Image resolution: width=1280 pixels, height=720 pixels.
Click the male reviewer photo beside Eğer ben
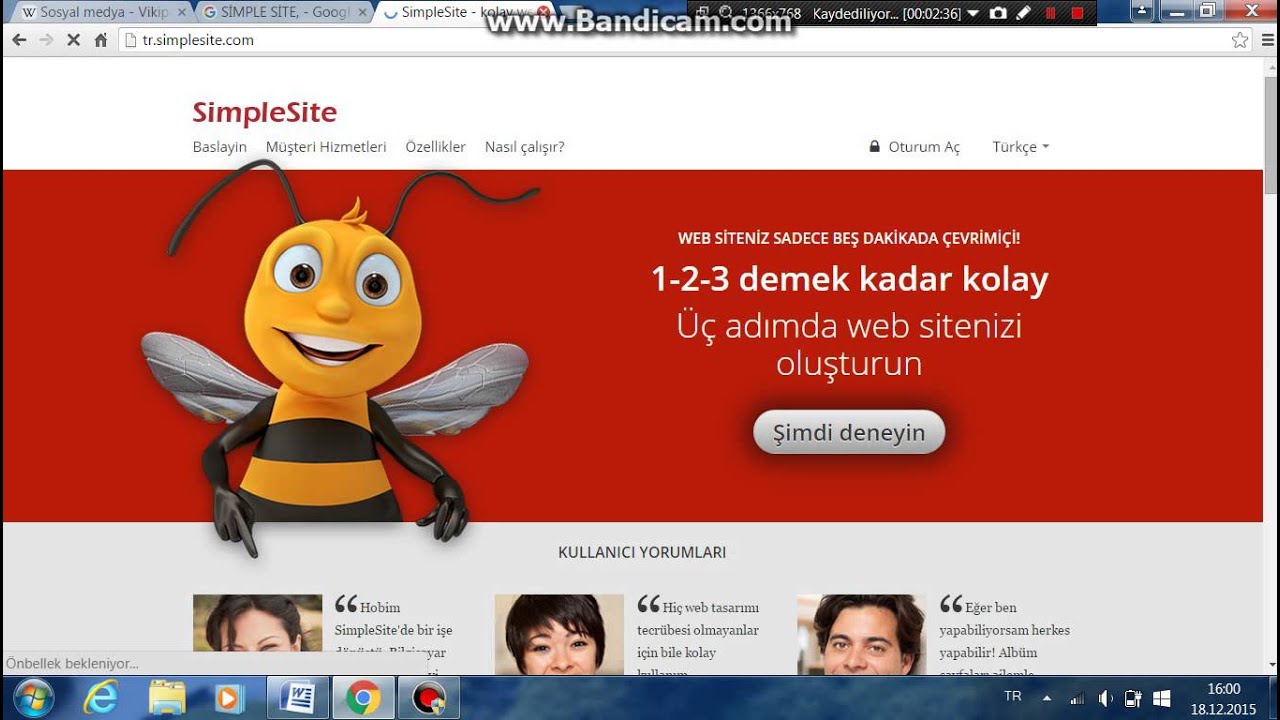coord(861,633)
